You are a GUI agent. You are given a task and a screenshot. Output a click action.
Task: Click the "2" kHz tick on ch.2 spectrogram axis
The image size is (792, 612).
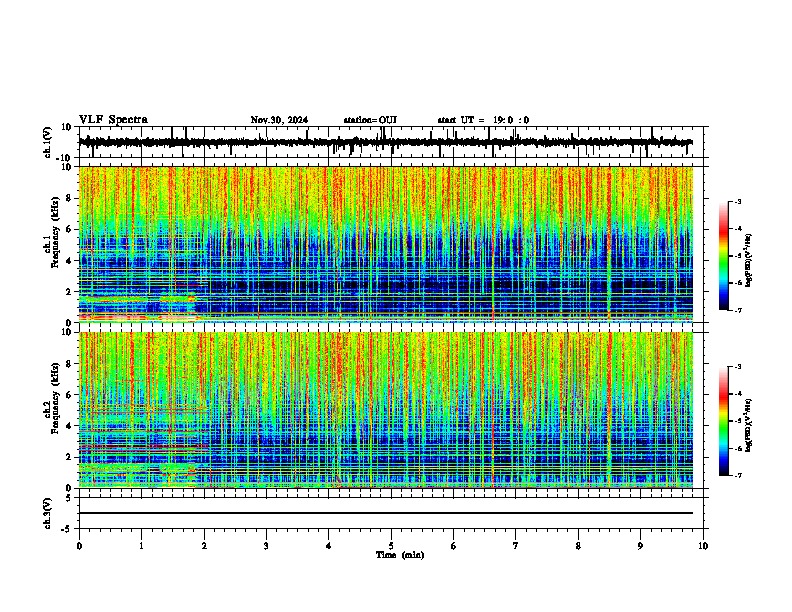[x=69, y=457]
